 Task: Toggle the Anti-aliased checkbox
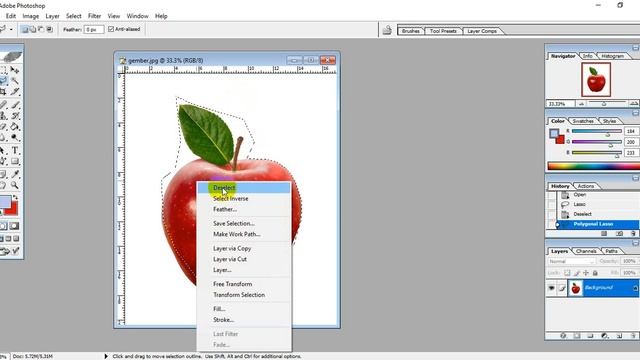(111, 29)
